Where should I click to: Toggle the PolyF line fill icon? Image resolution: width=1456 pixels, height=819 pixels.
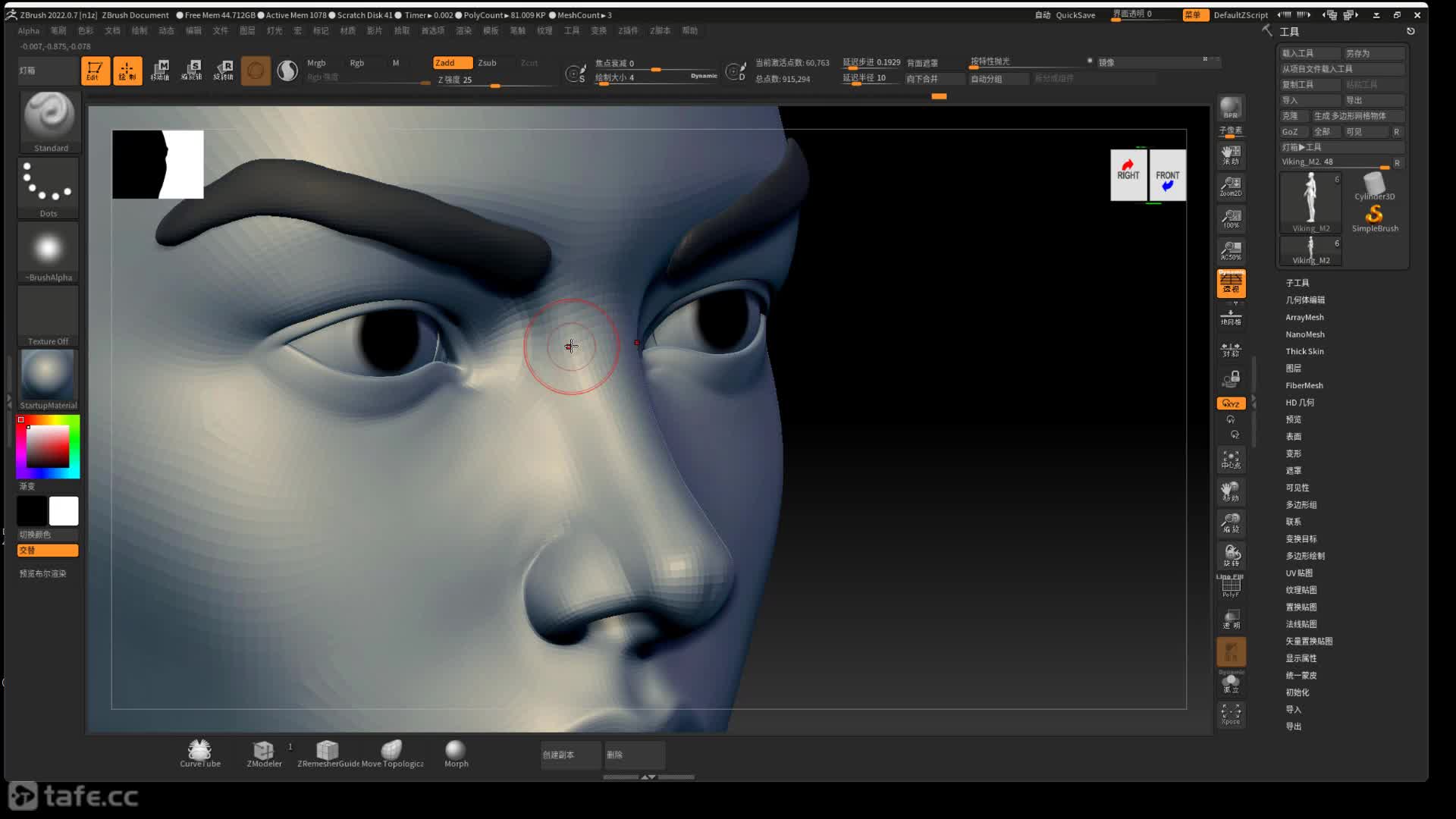[1231, 587]
